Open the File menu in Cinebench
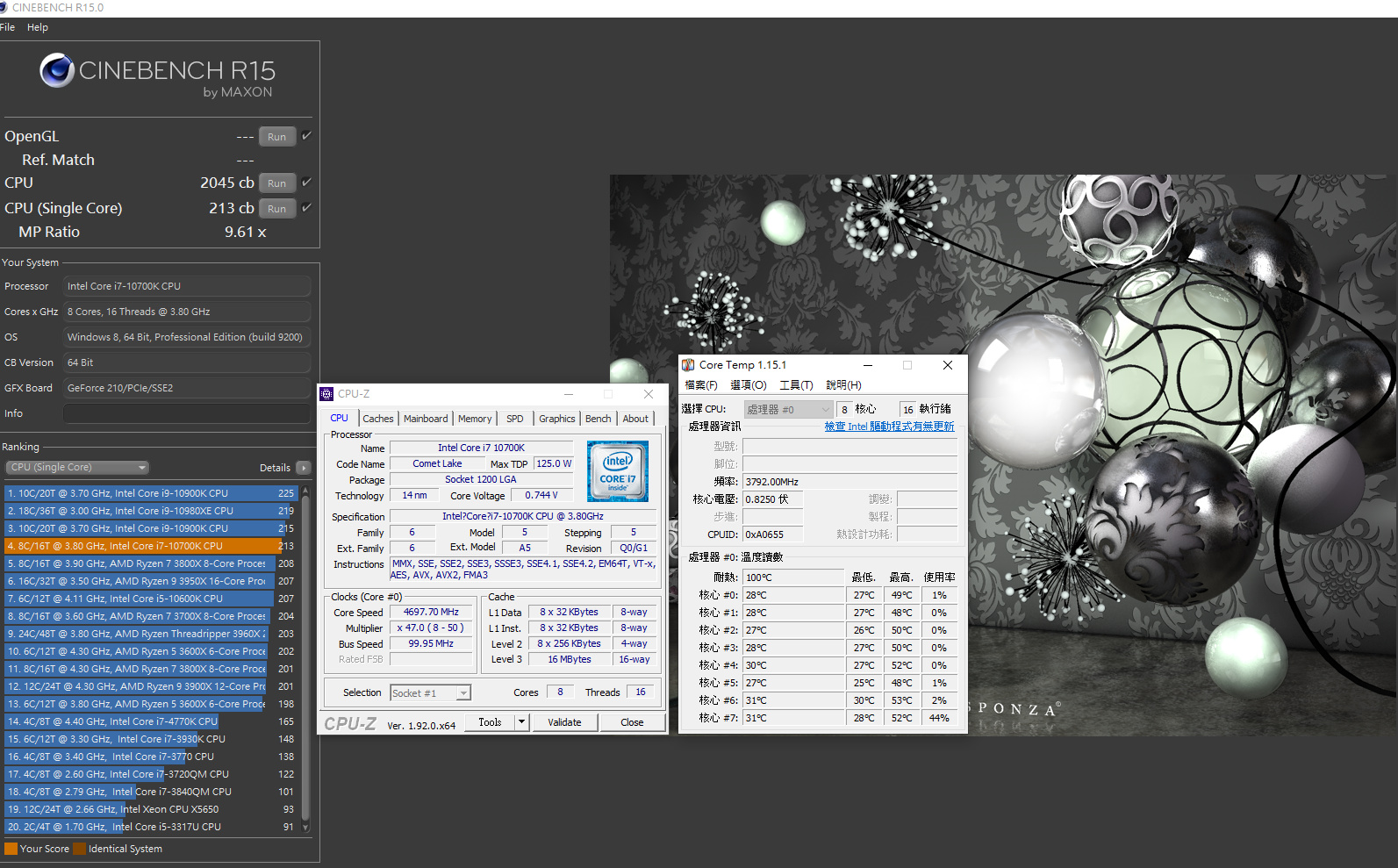 (x=8, y=27)
